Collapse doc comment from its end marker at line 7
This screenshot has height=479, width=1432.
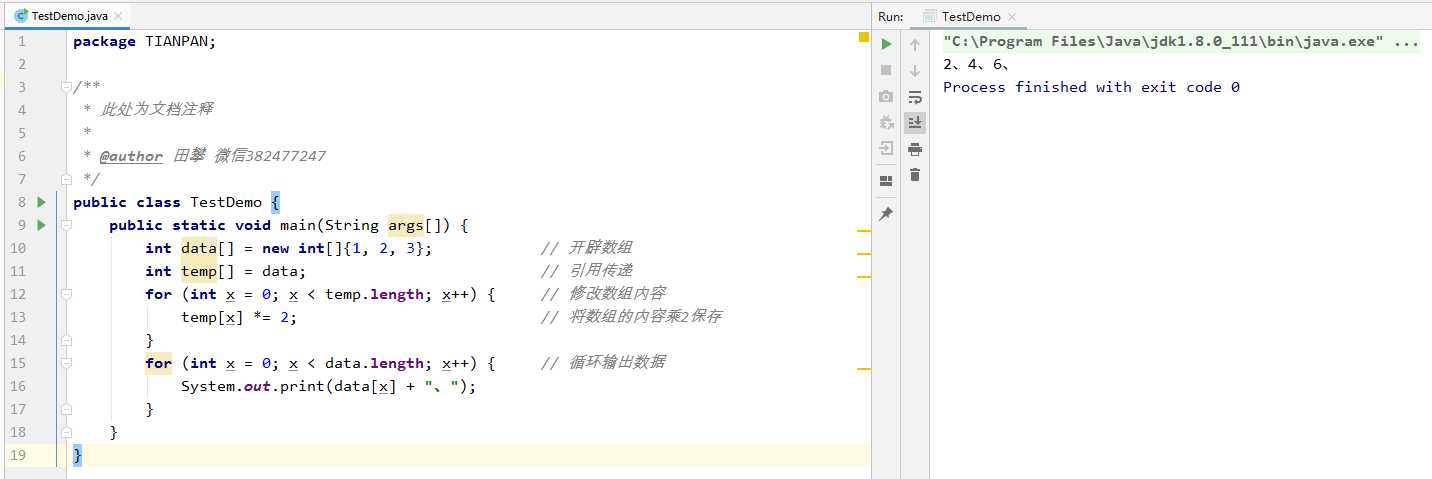point(65,179)
